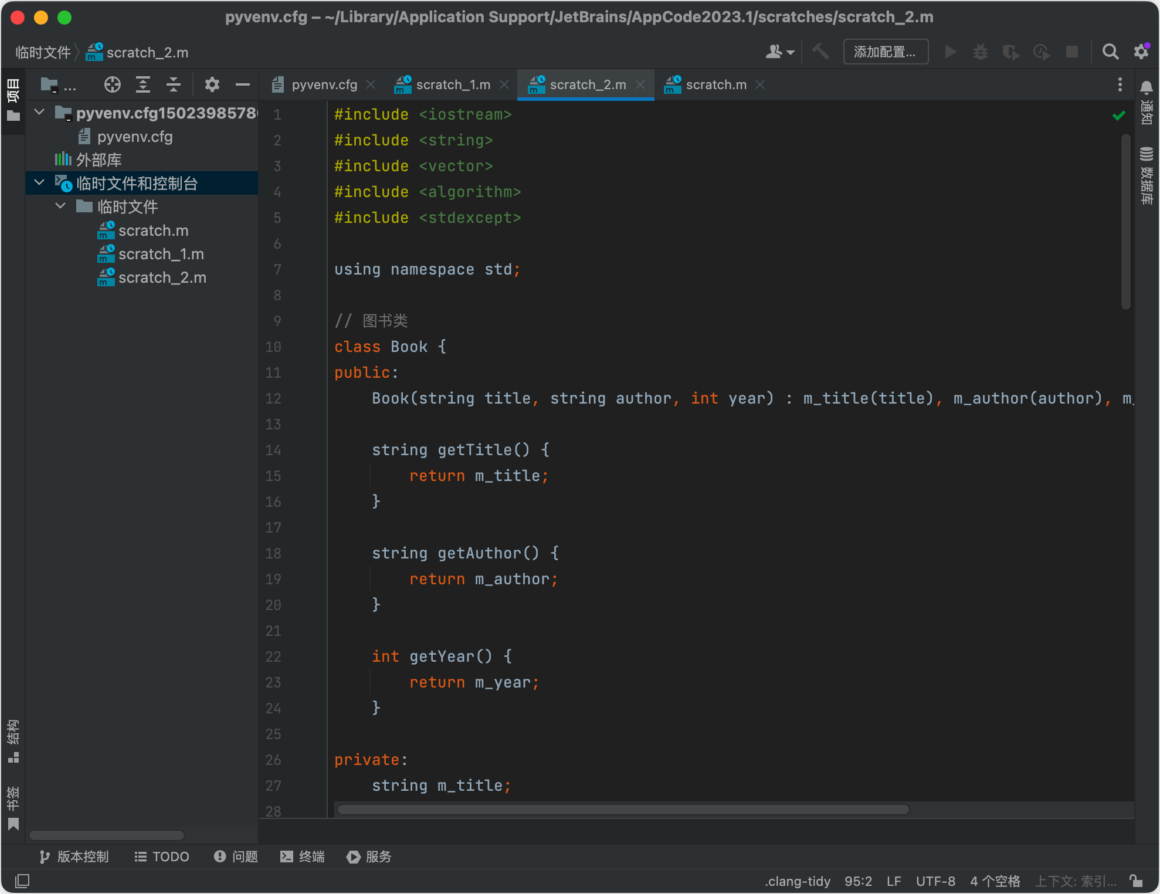Run with coverage icon

pyautogui.click(x=1011, y=52)
